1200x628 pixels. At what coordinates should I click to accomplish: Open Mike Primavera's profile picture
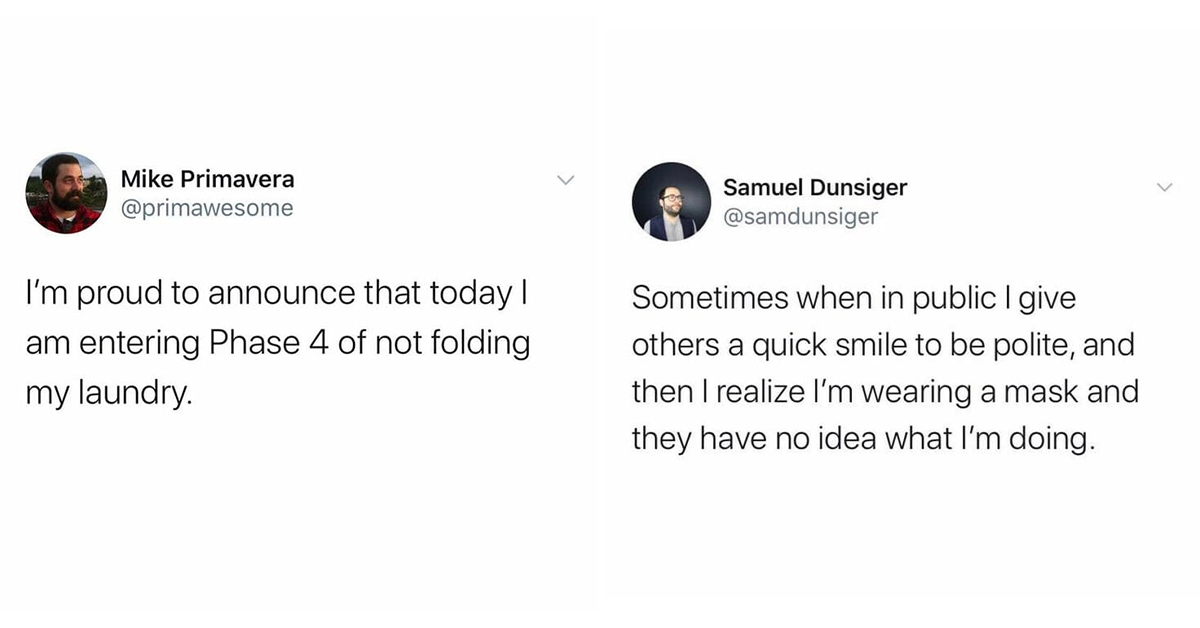(x=66, y=193)
